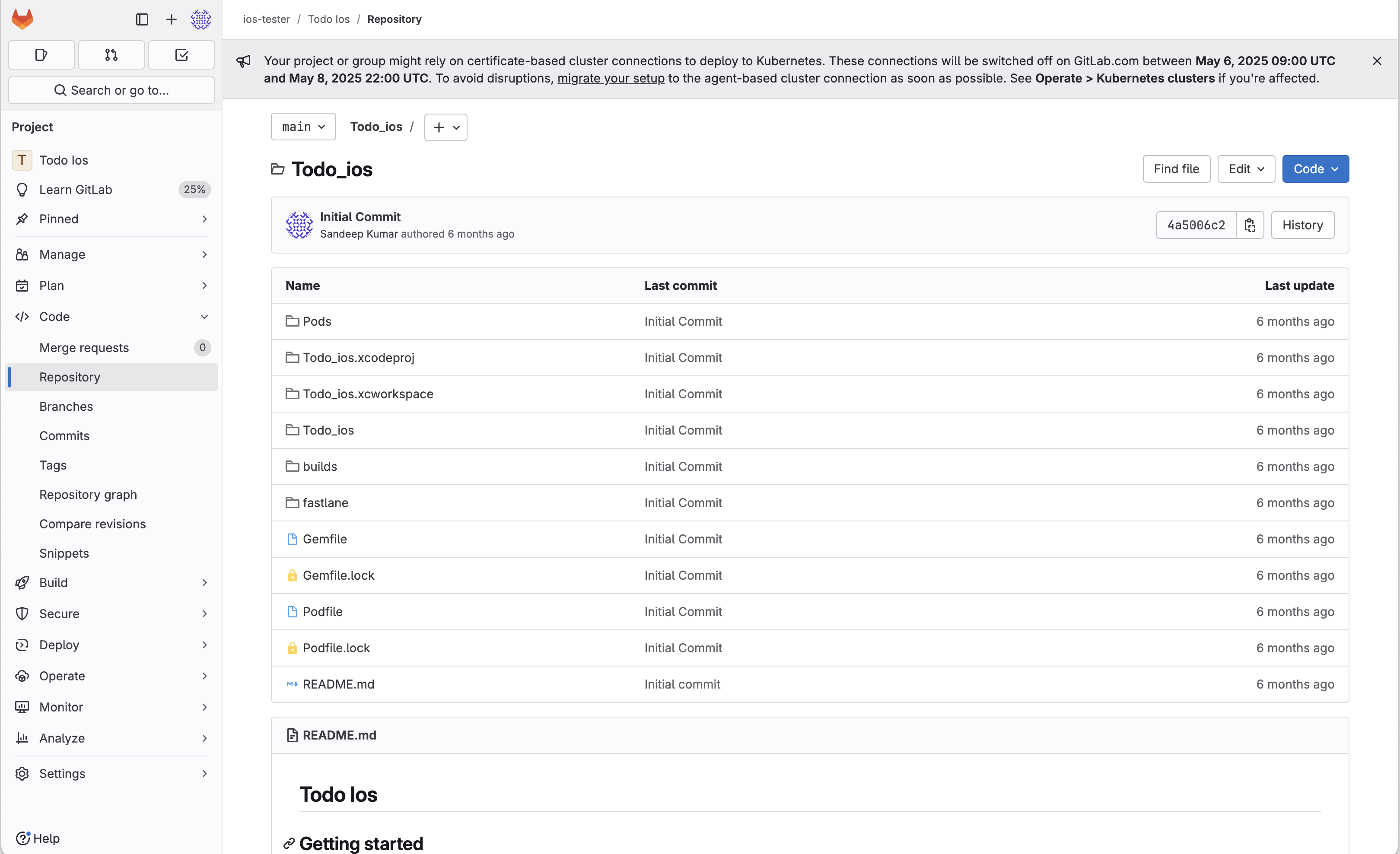Copy the commit SHA with clipboard icon
This screenshot has width=1400, height=854.
coord(1250,225)
